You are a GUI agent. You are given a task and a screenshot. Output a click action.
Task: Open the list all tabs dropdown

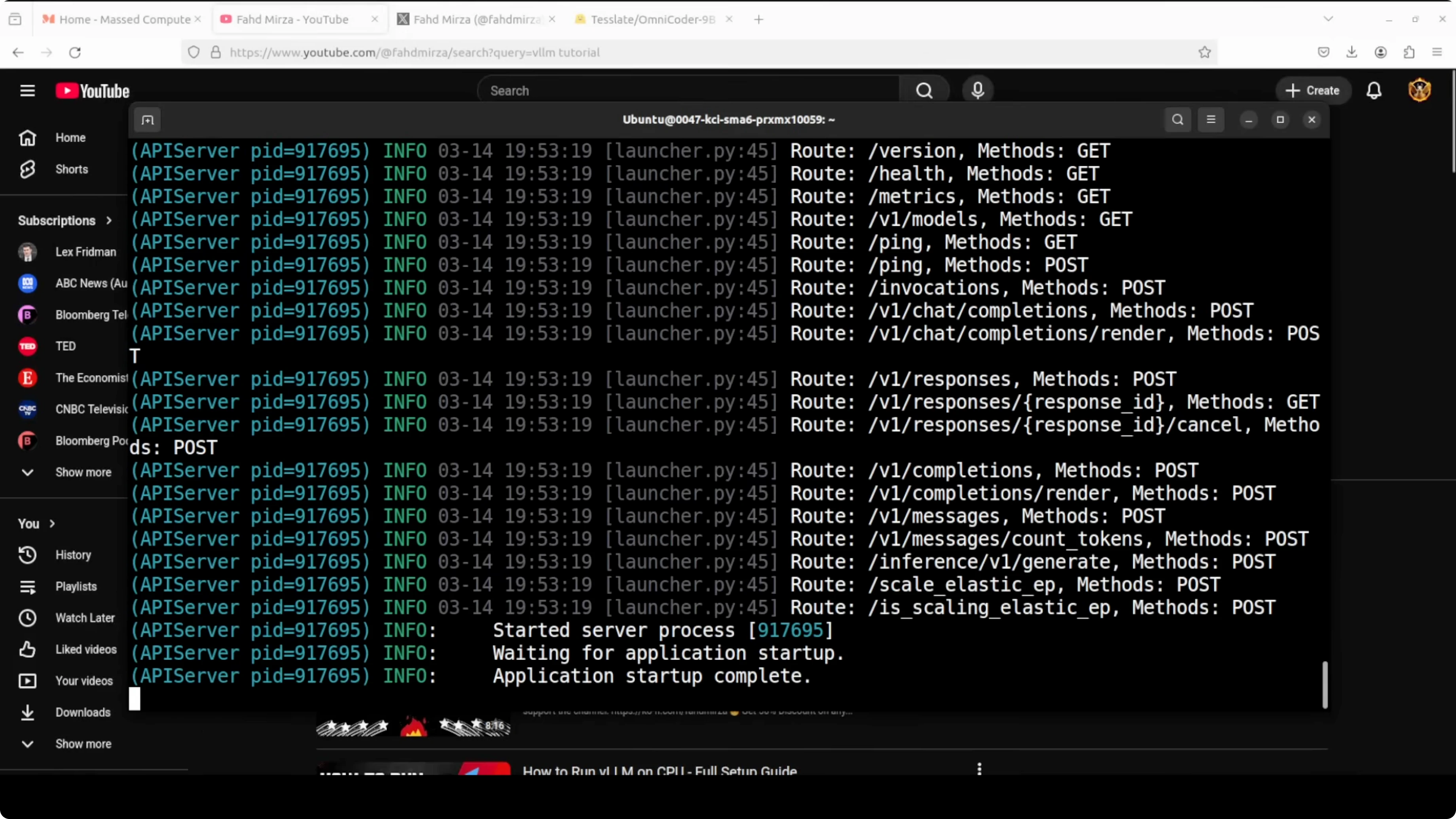[x=1328, y=19]
